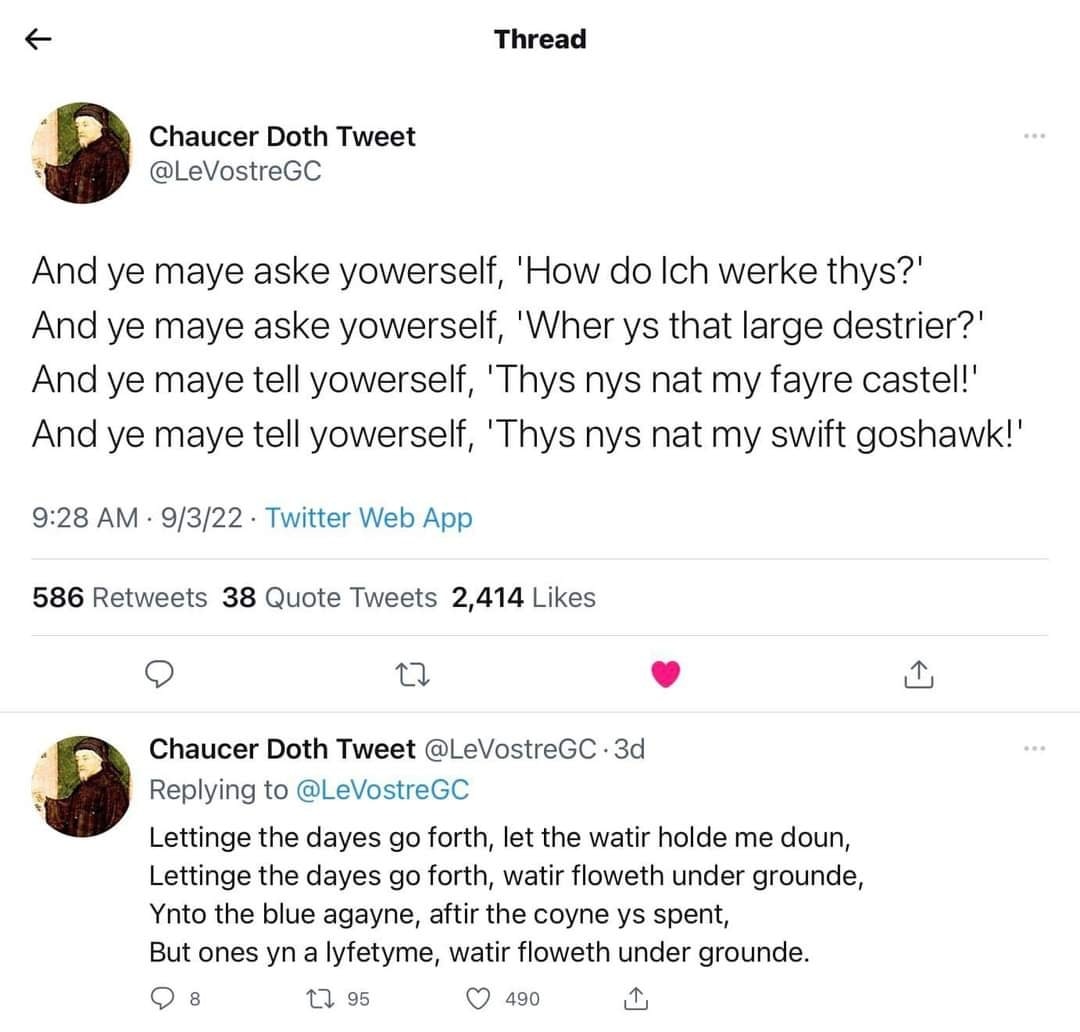View the 586 Retweets list
This screenshot has width=1080, height=1032.
[x=120, y=598]
